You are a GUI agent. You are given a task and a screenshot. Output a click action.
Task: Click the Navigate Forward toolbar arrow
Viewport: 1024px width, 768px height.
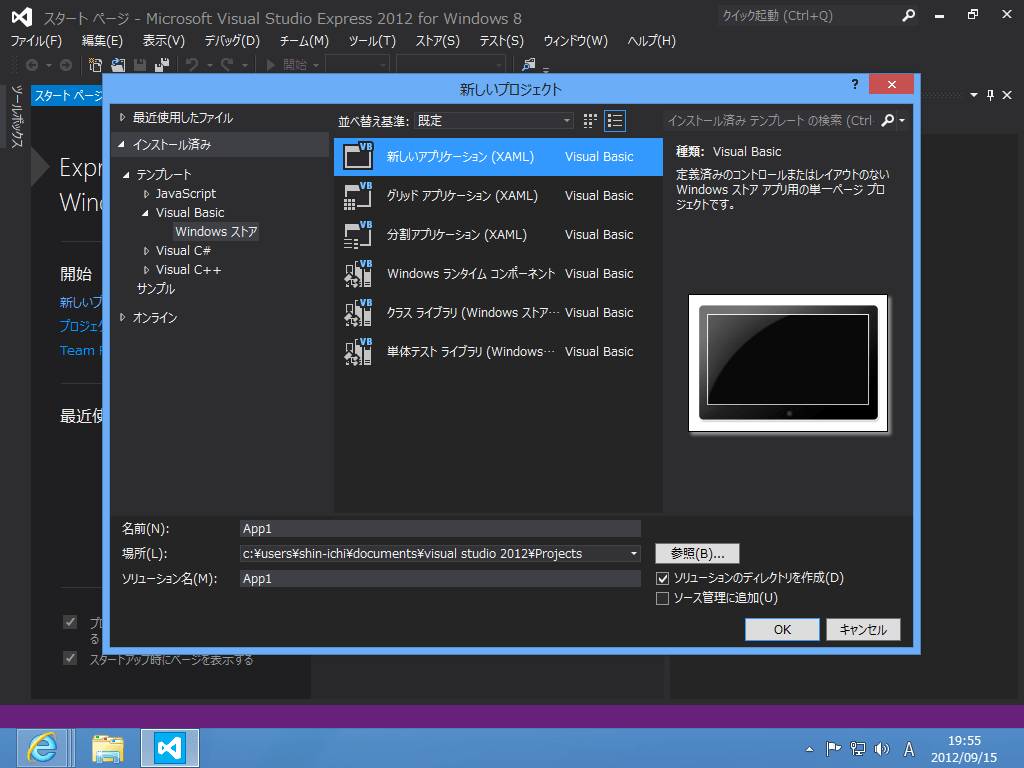coord(66,65)
